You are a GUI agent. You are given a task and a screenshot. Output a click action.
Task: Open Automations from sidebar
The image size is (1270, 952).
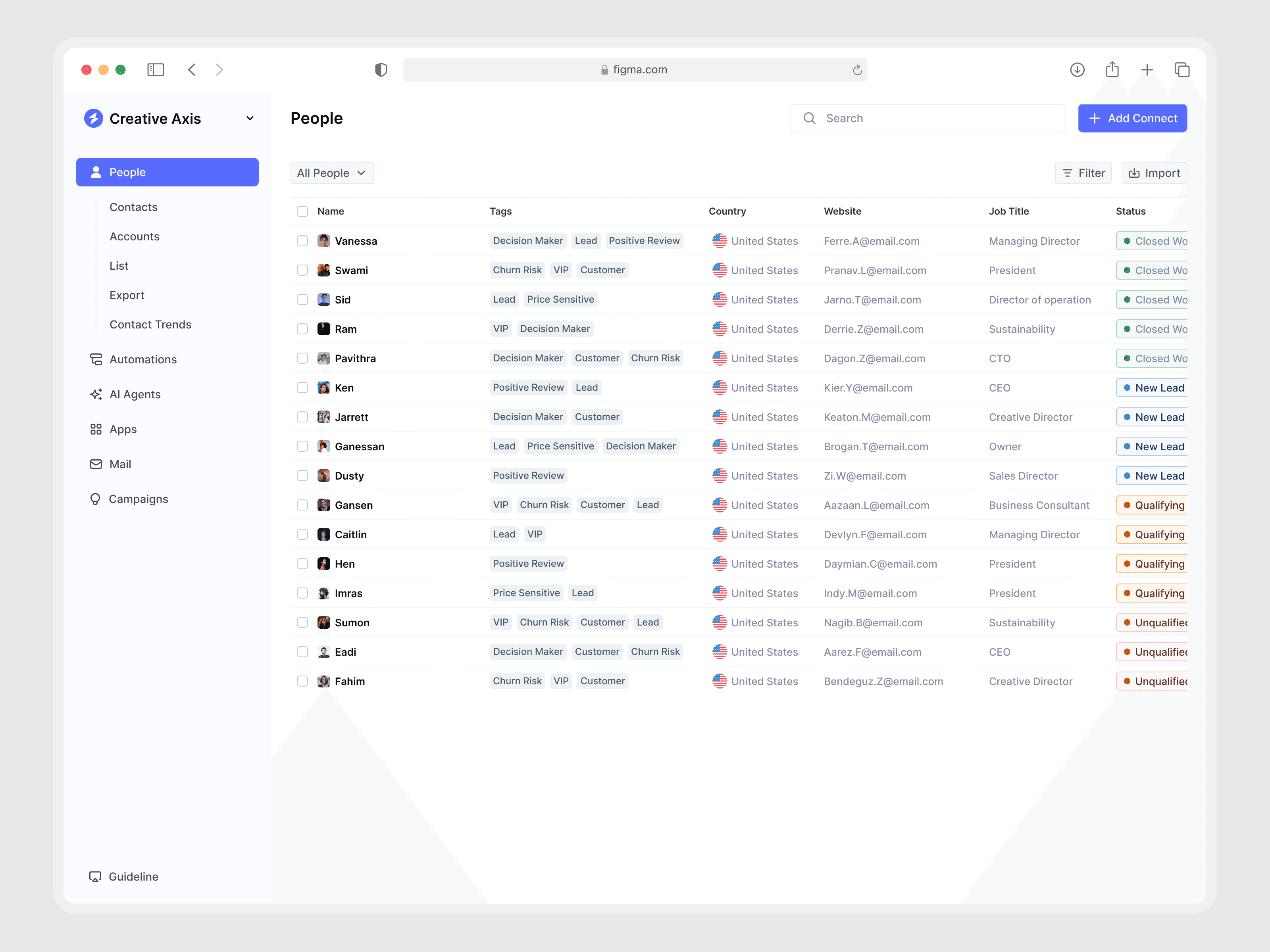tap(142, 359)
